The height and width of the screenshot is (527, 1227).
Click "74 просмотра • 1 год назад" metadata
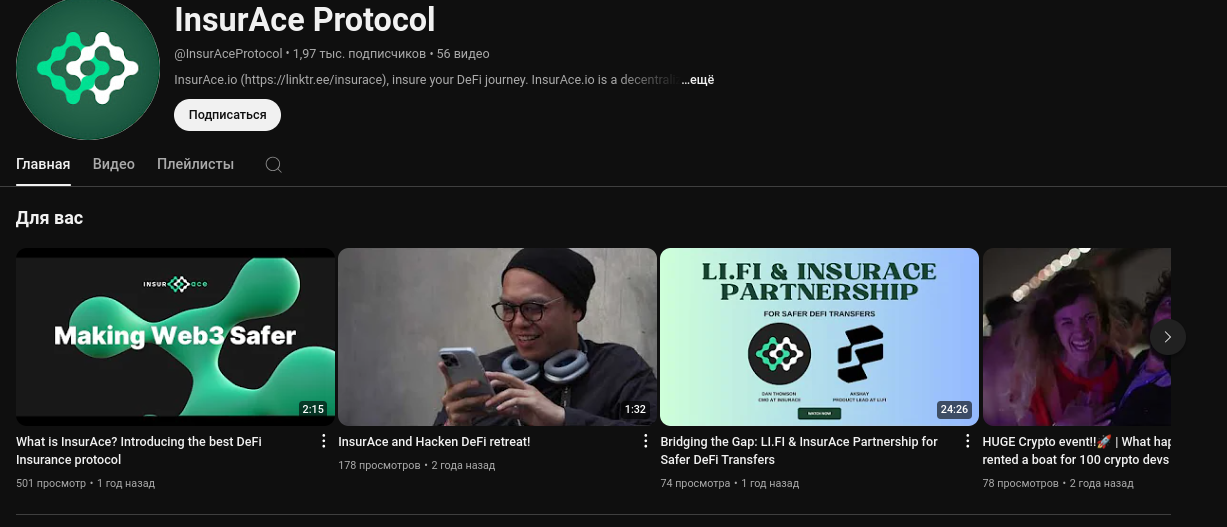(x=729, y=484)
